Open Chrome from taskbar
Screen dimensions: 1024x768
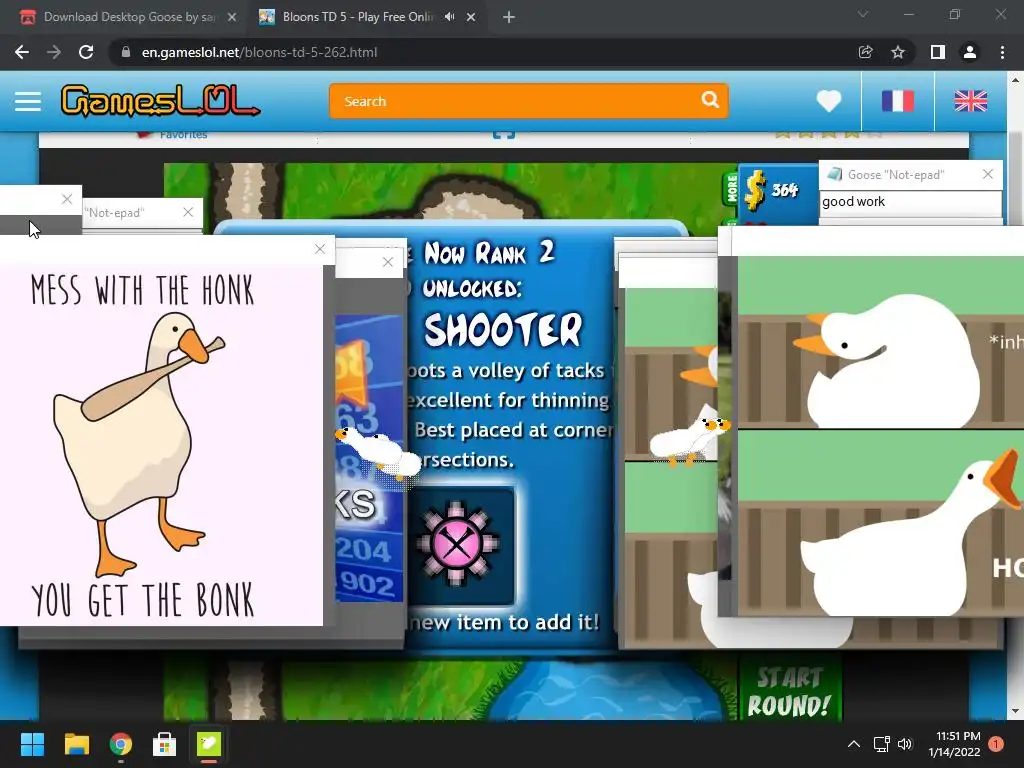121,744
